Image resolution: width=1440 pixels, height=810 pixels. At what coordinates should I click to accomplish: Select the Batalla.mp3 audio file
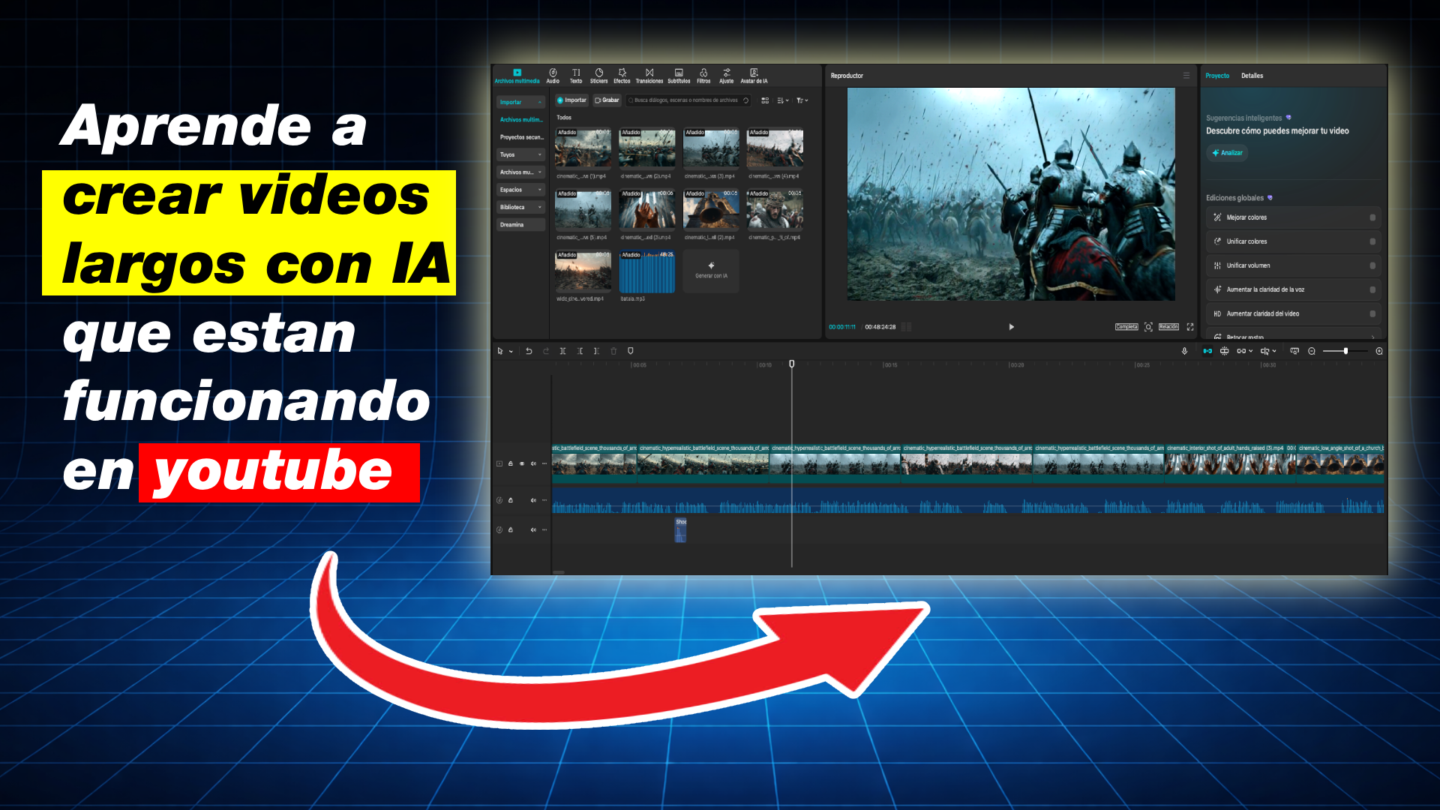pos(647,272)
